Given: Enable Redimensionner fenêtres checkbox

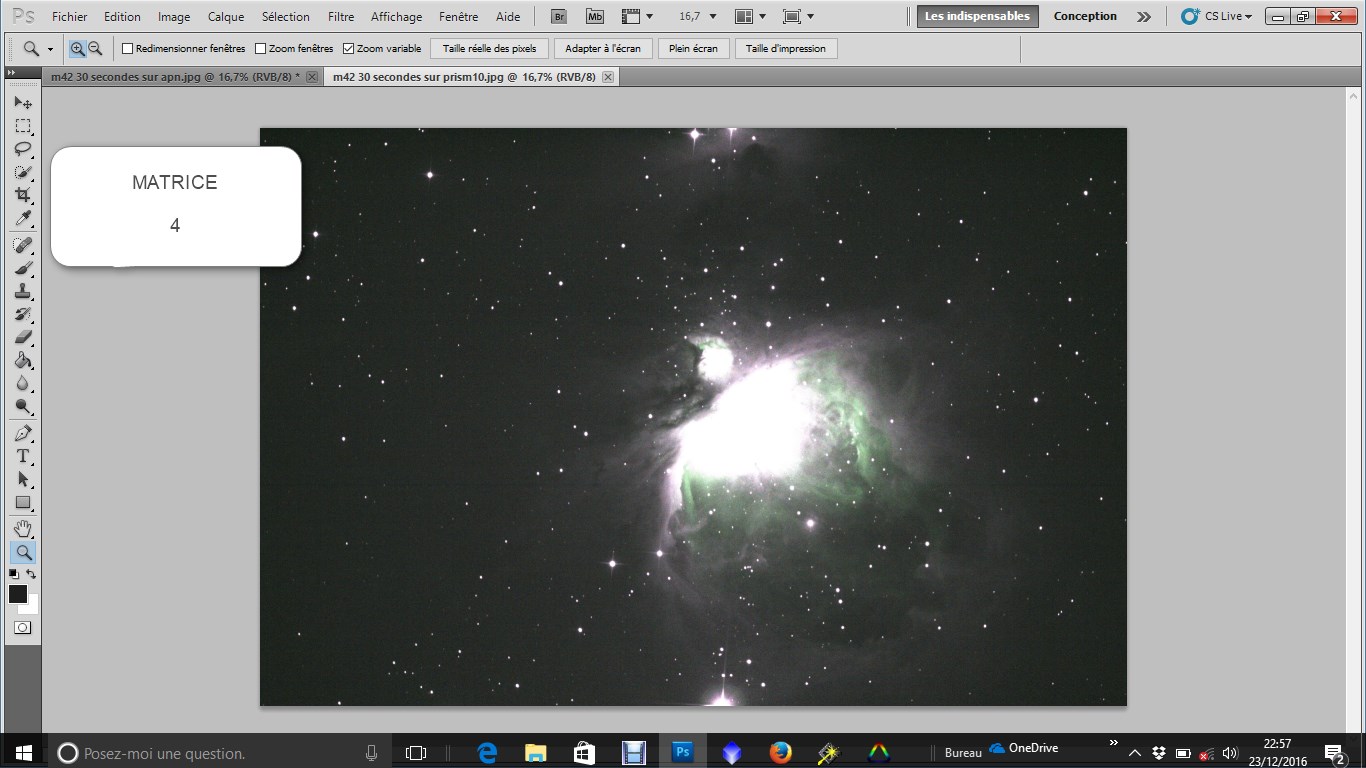Looking at the screenshot, I should tap(128, 49).
